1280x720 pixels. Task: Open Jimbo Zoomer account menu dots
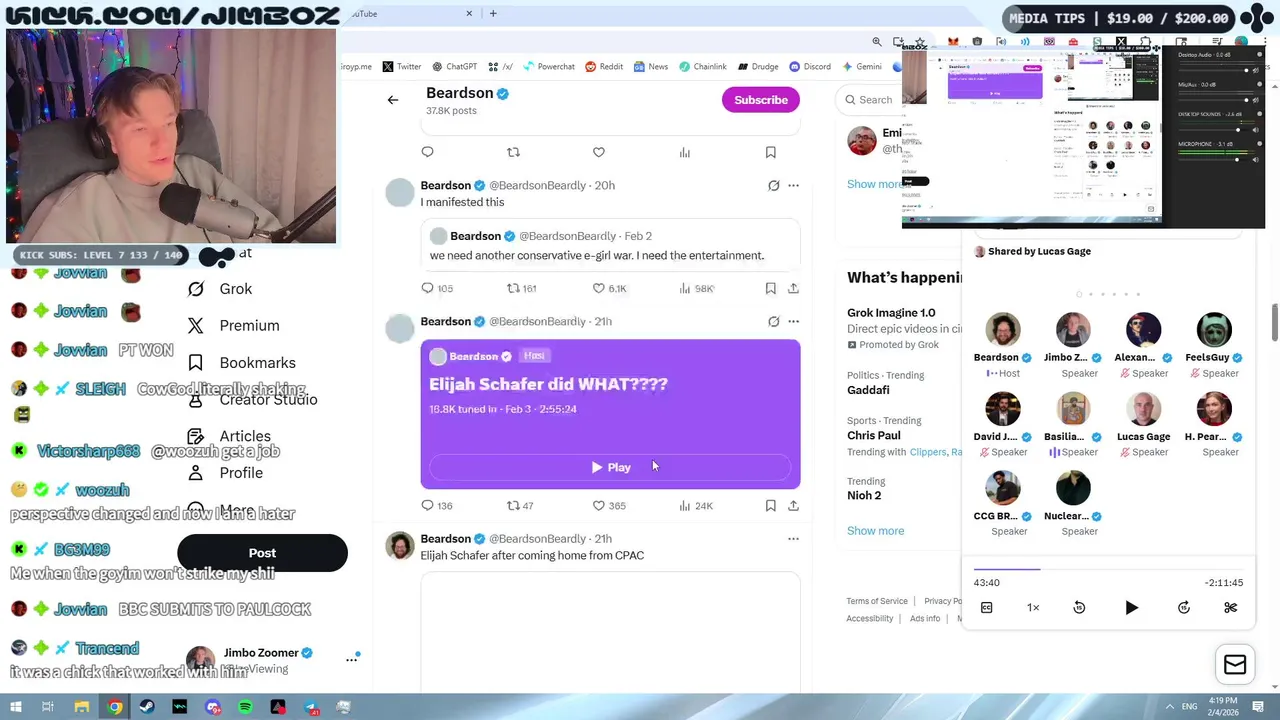tap(352, 659)
